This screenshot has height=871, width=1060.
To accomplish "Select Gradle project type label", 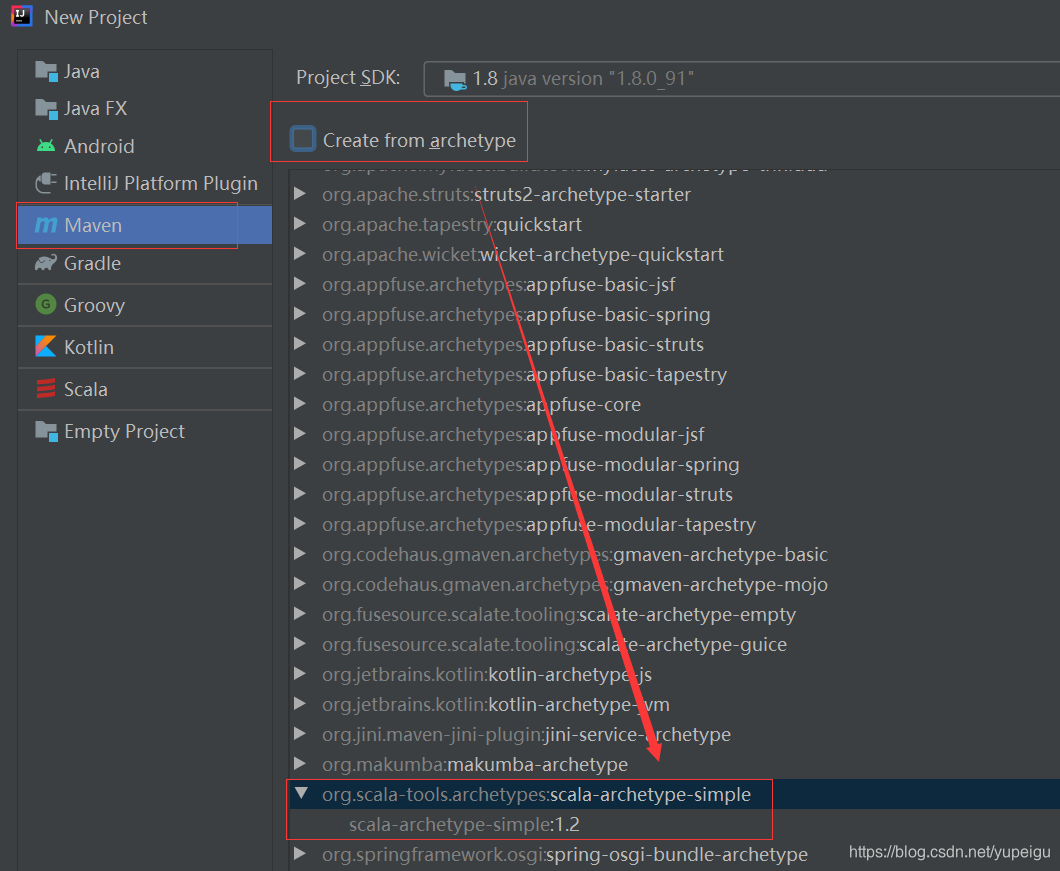I will pyautogui.click(x=93, y=263).
